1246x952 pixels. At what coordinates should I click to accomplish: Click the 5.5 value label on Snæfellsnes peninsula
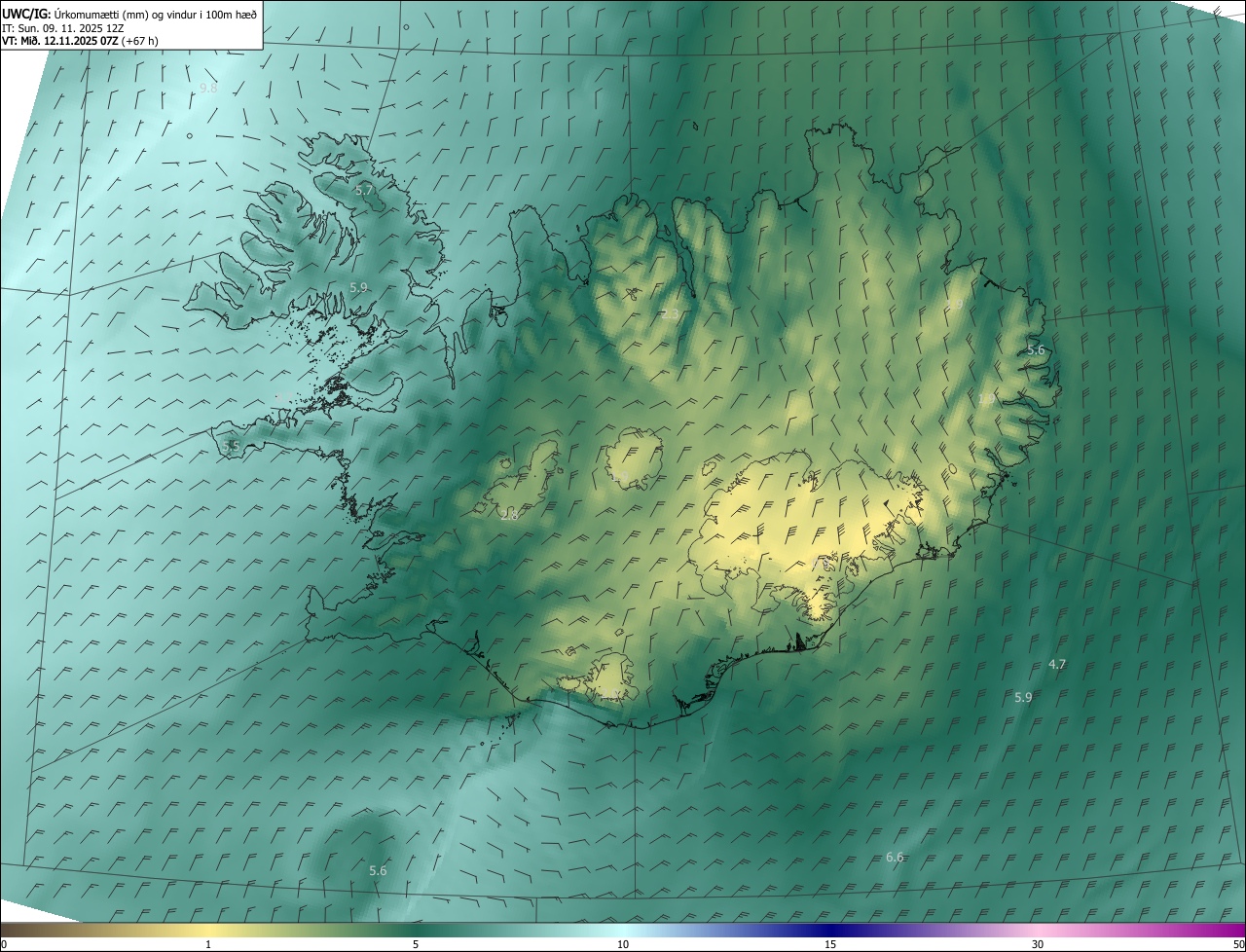pos(231,446)
